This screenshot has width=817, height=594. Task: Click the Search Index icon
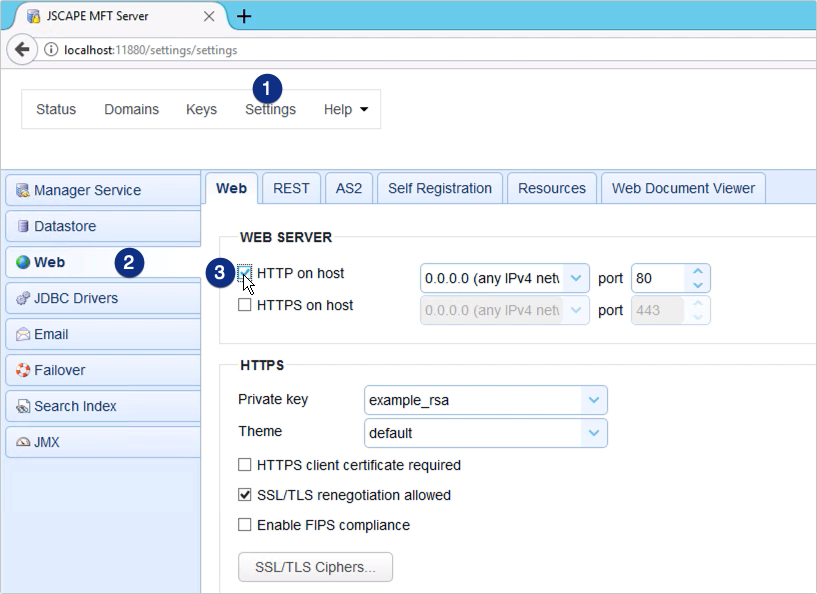tap(22, 406)
